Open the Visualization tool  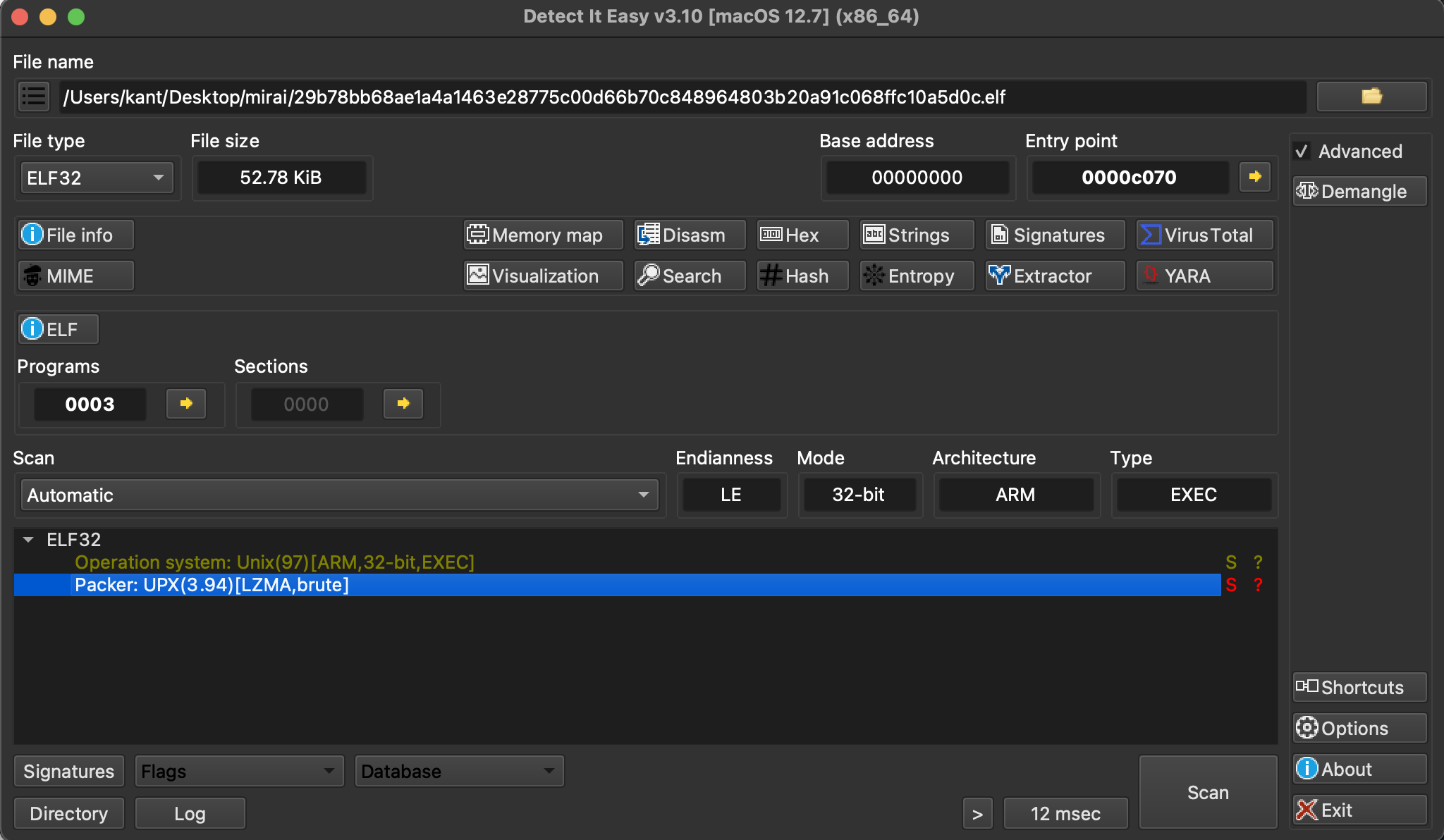(x=543, y=276)
